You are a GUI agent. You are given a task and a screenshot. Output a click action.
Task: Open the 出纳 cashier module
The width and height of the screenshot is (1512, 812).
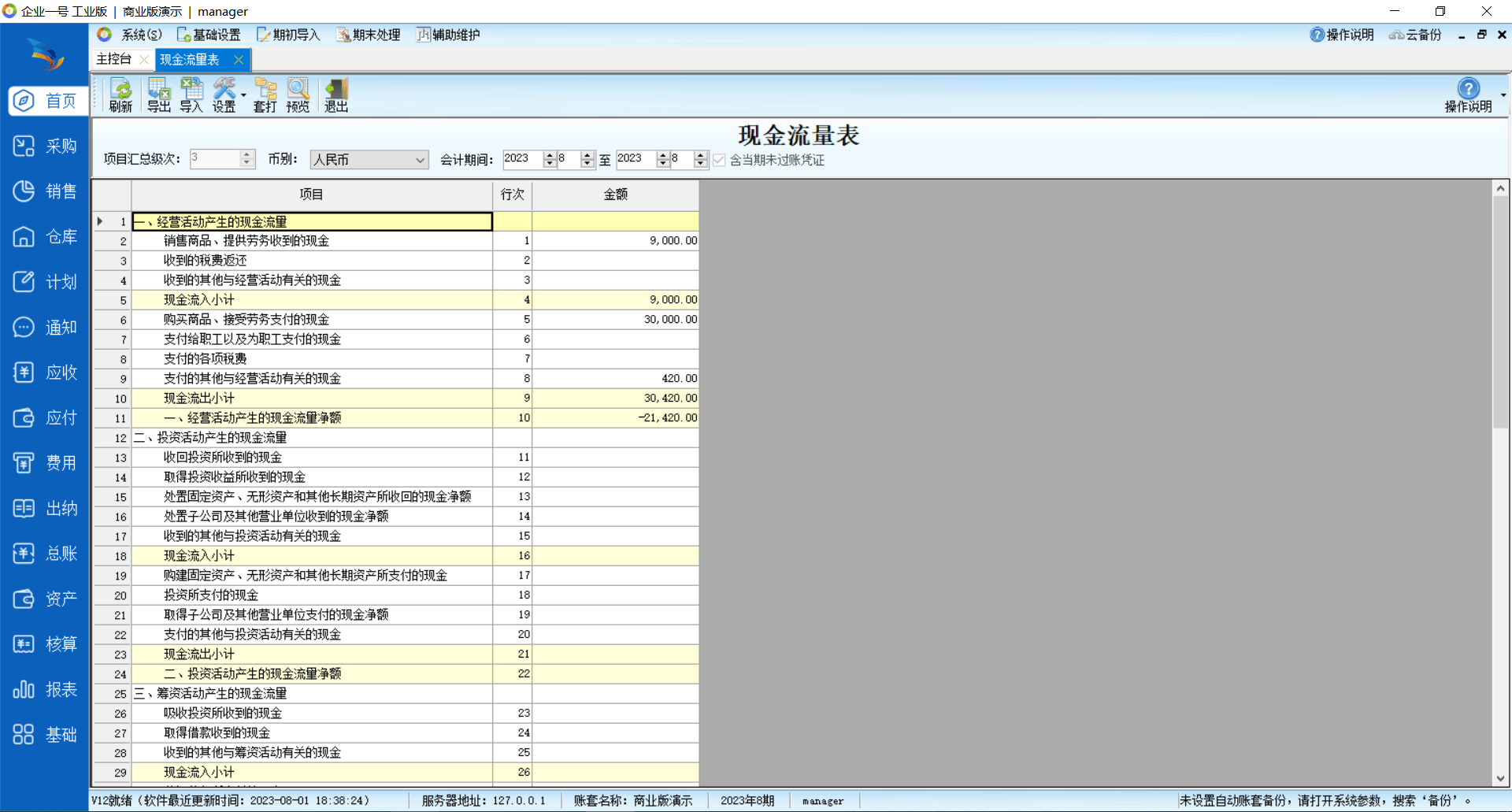click(46, 508)
